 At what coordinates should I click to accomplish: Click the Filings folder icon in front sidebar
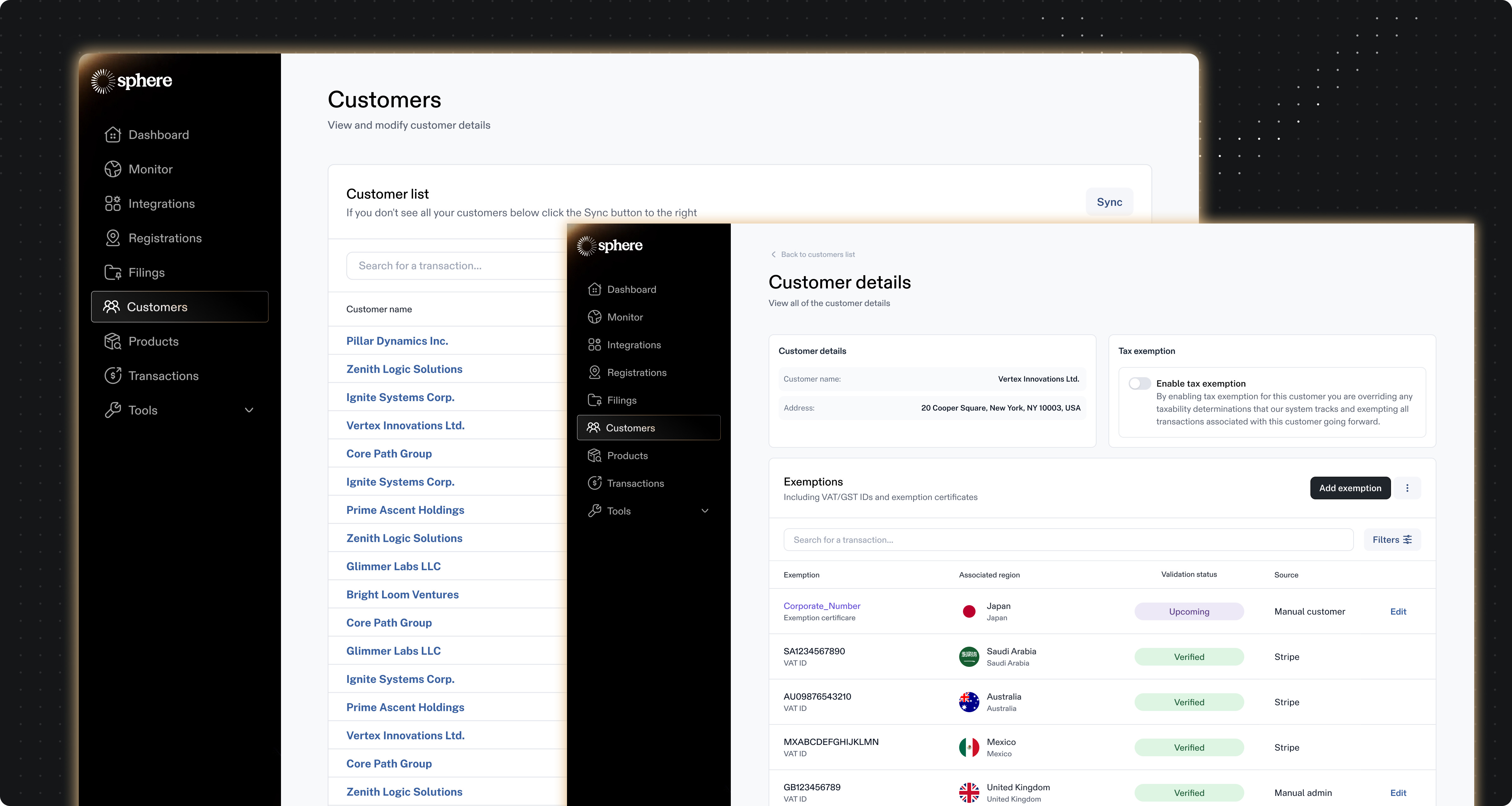pyautogui.click(x=594, y=400)
